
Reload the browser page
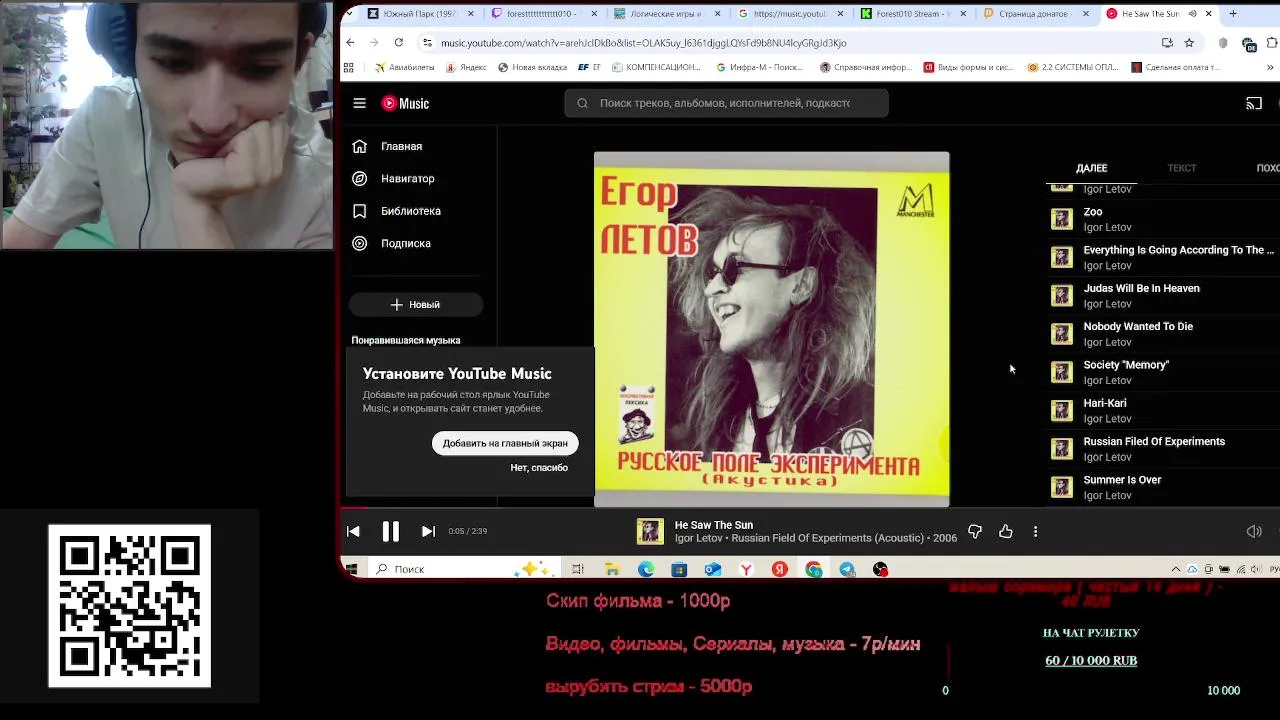coord(398,42)
